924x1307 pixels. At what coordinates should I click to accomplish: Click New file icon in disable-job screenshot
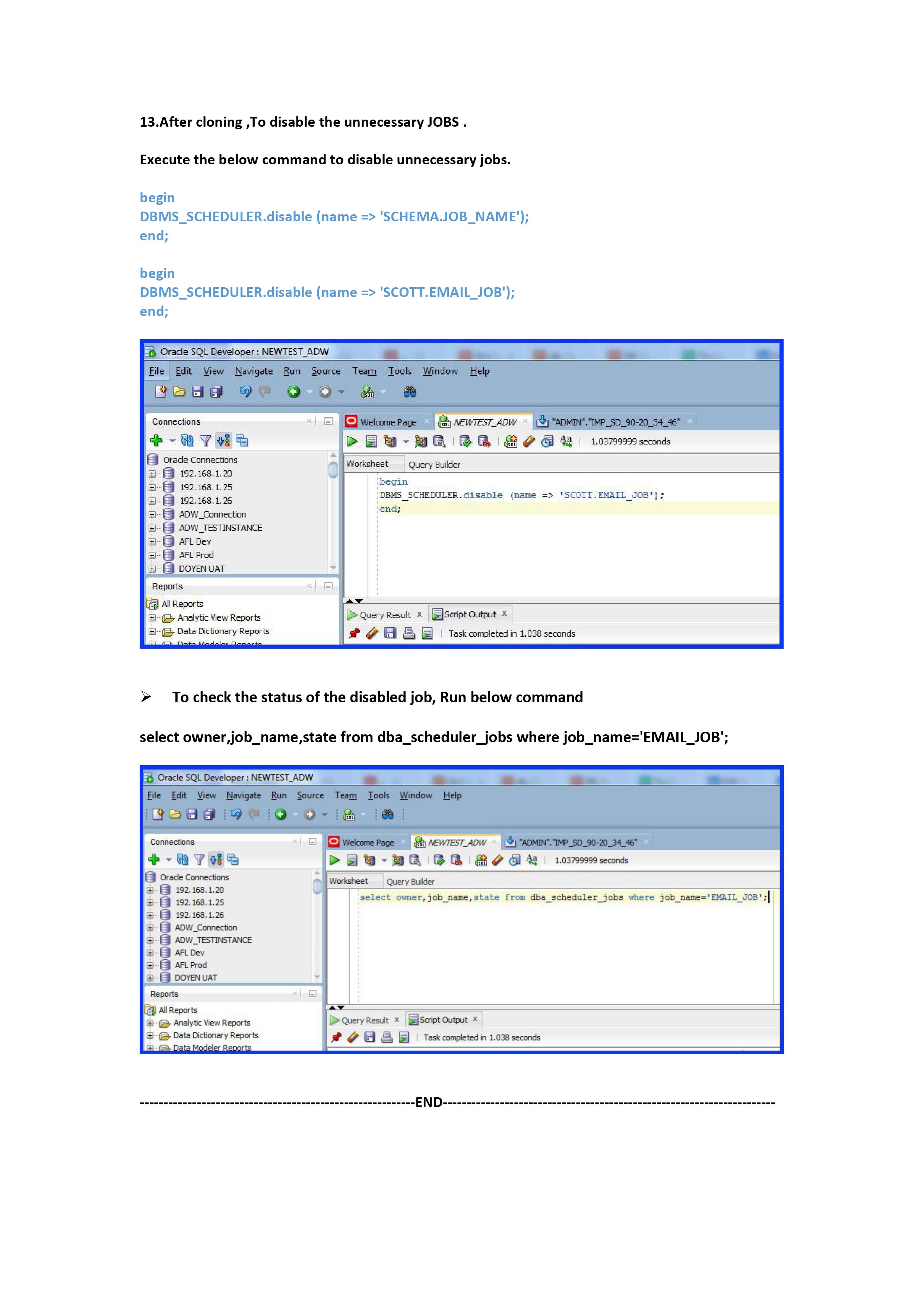point(161,392)
